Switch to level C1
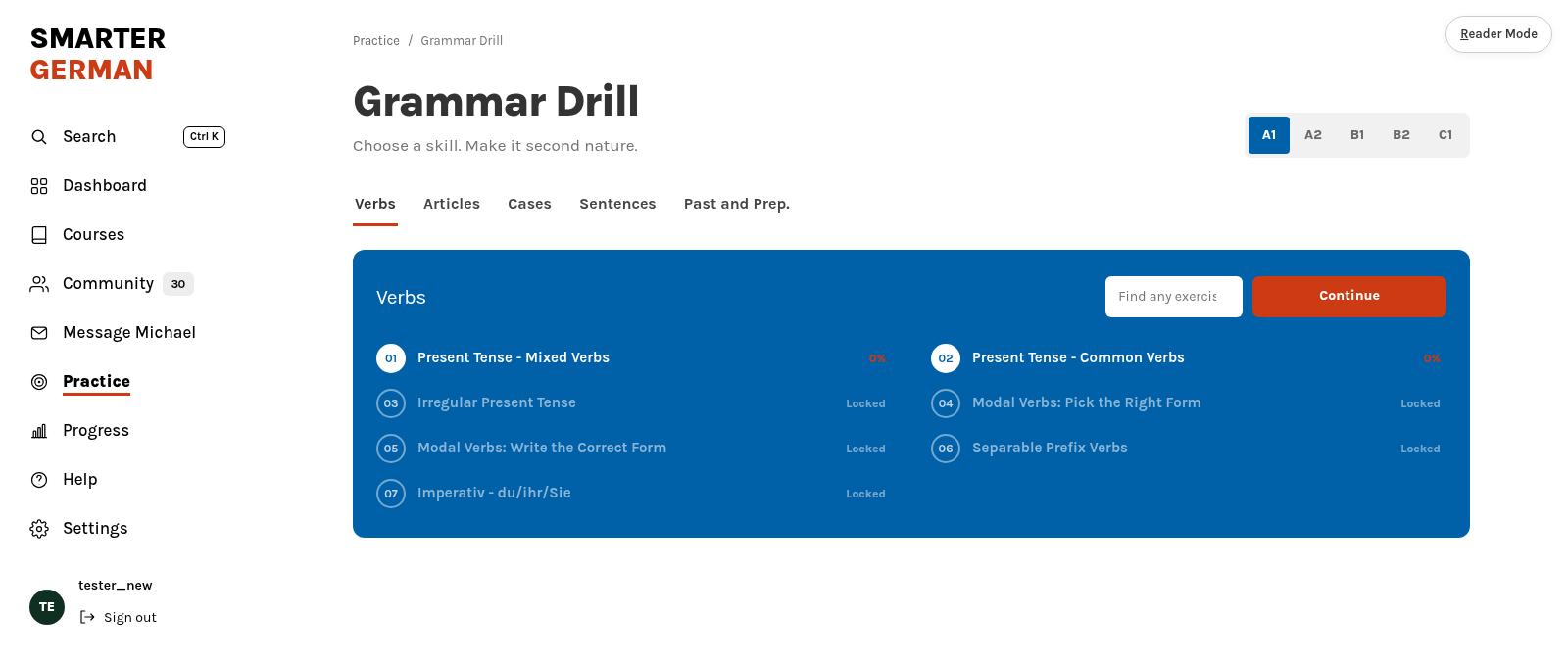The image size is (1568, 662). tap(1445, 135)
